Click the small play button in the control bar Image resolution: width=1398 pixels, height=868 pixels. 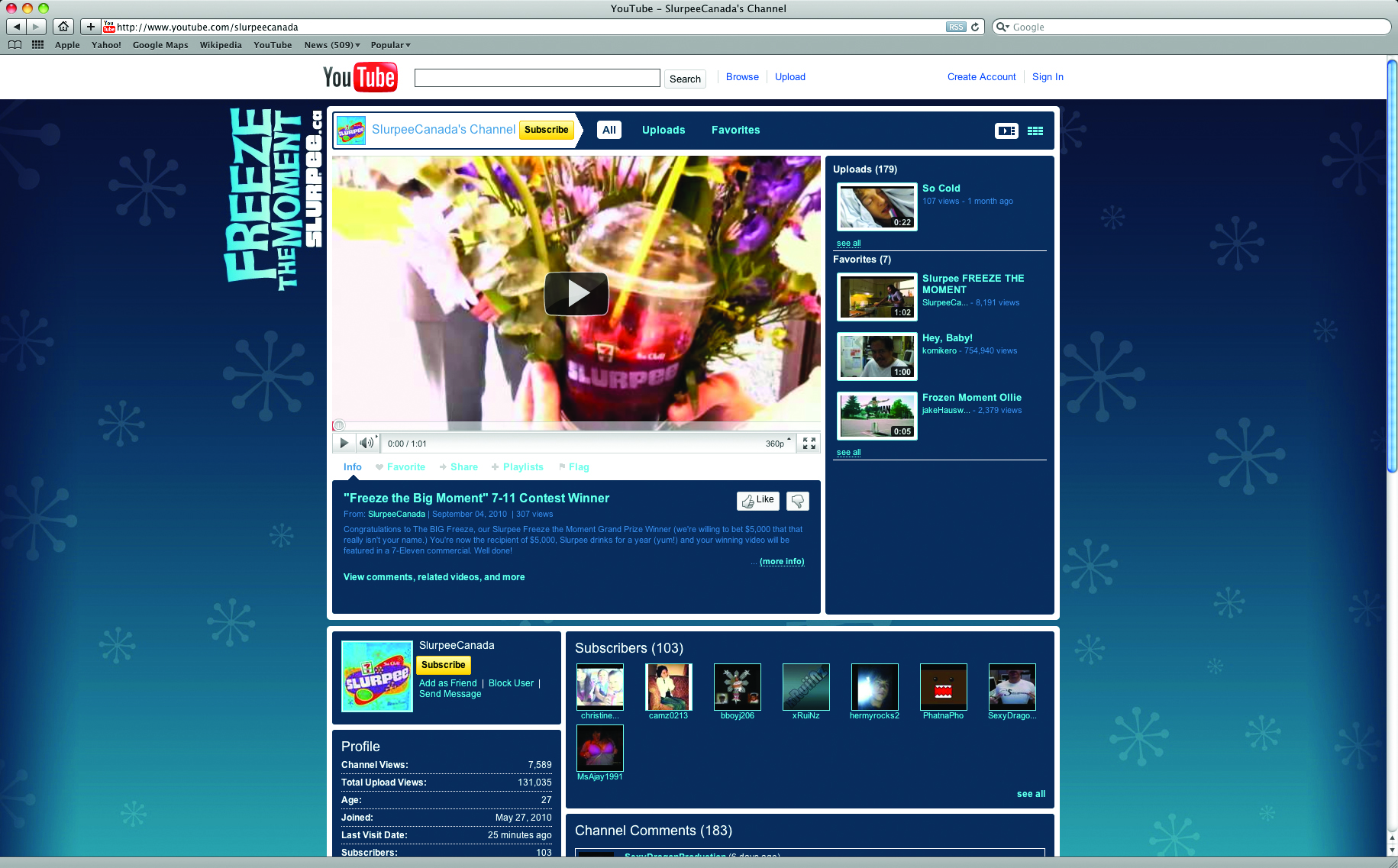point(344,444)
